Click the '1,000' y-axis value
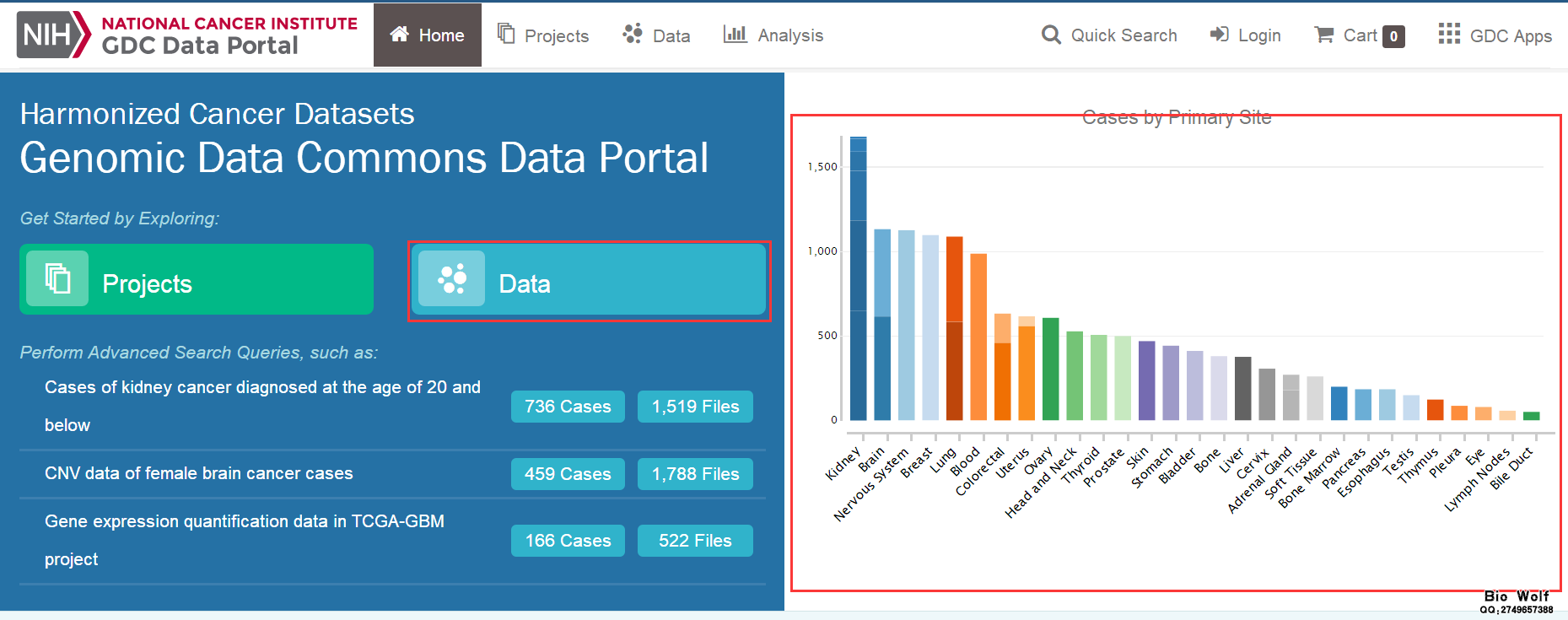1568x620 pixels. (822, 251)
